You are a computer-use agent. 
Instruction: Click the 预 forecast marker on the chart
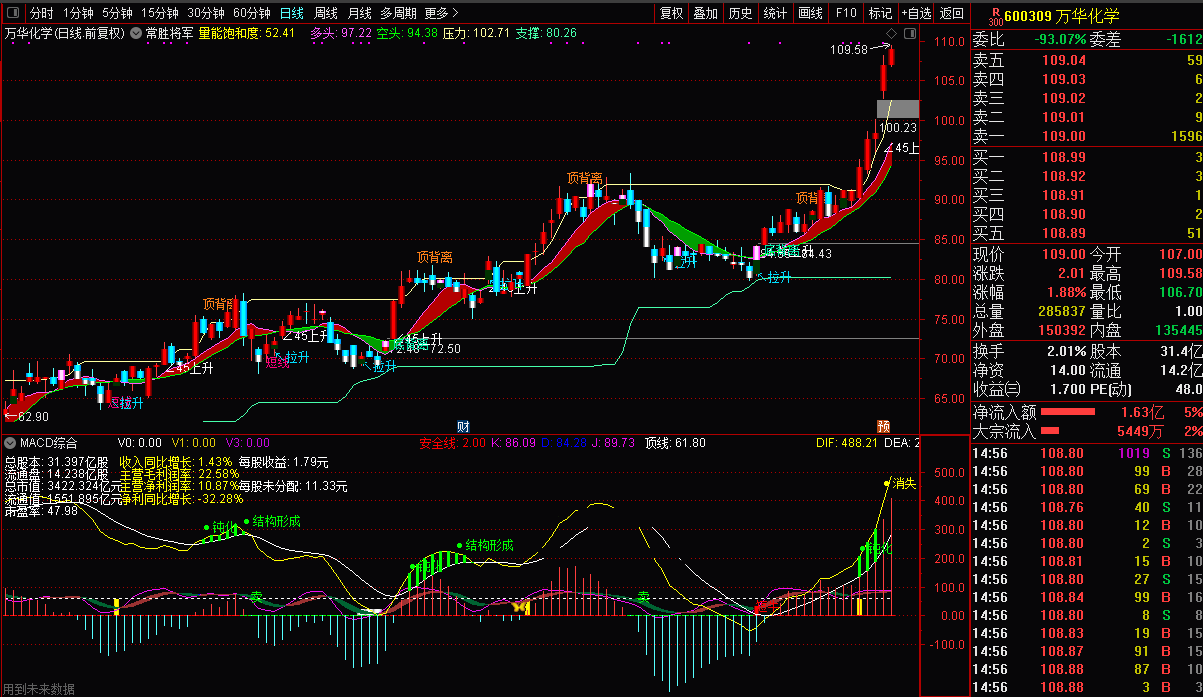point(883,426)
